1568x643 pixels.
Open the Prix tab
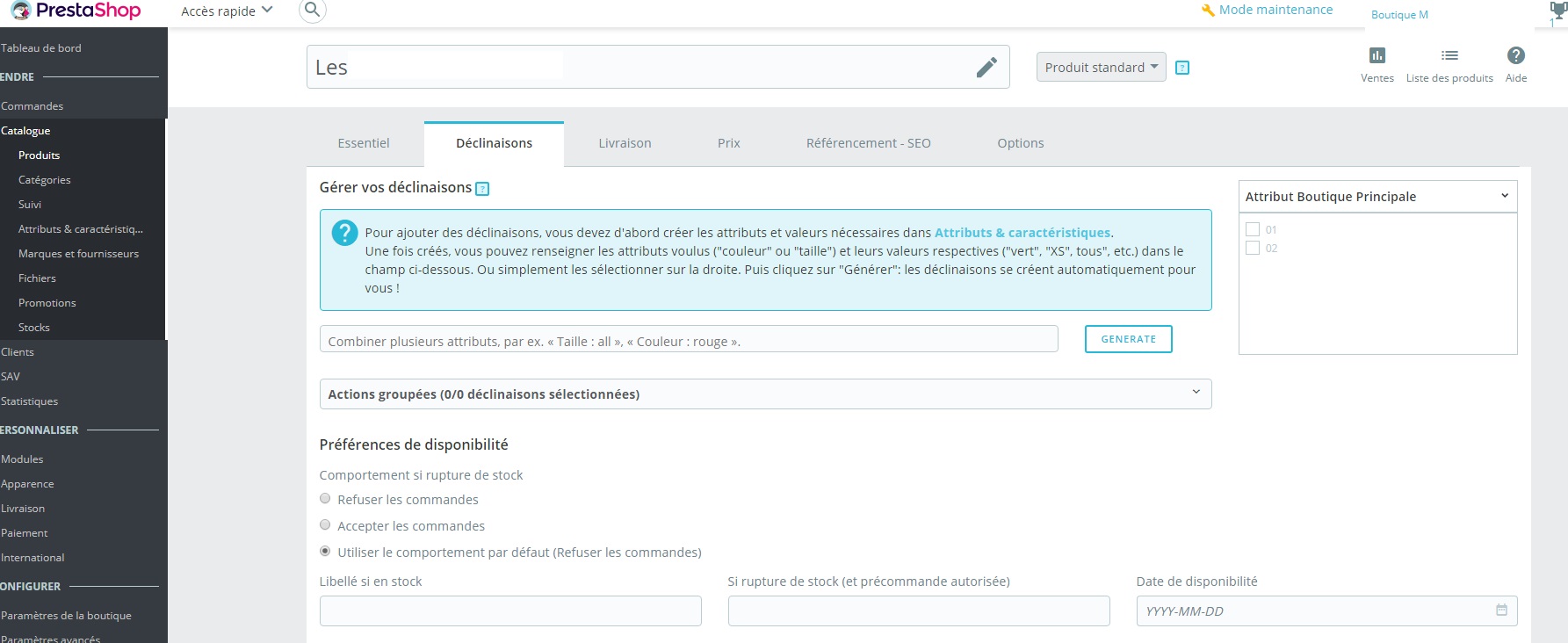pos(729,143)
